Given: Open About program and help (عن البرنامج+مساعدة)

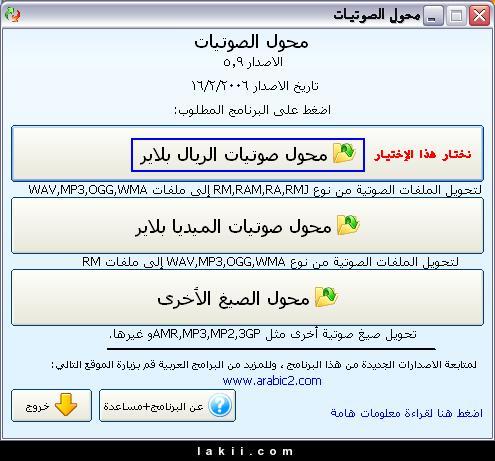Looking at the screenshot, I should click(x=167, y=406).
